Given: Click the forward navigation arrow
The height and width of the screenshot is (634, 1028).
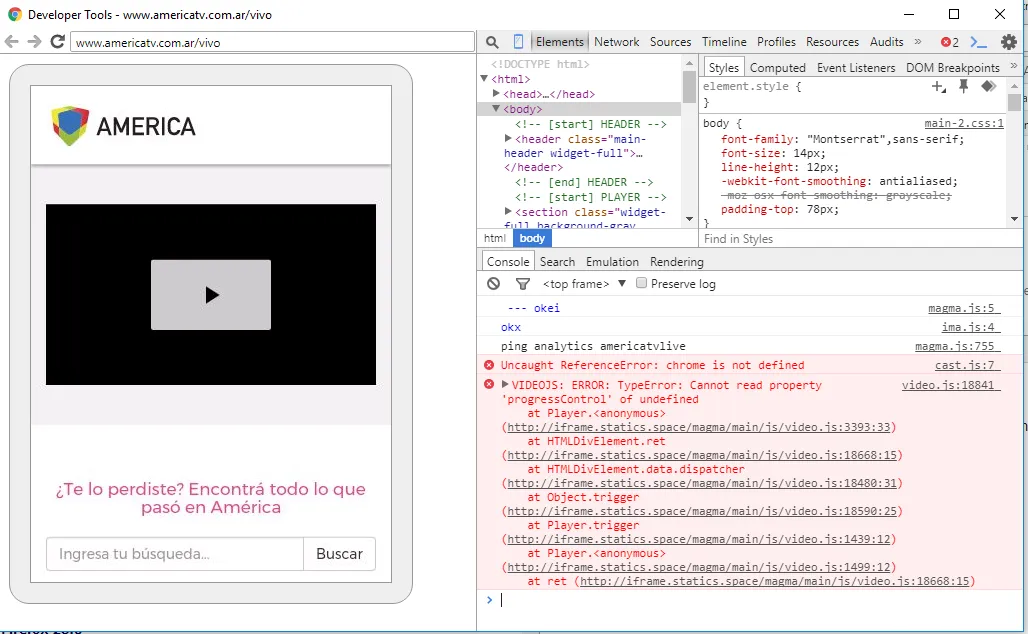Looking at the screenshot, I should point(34,42).
